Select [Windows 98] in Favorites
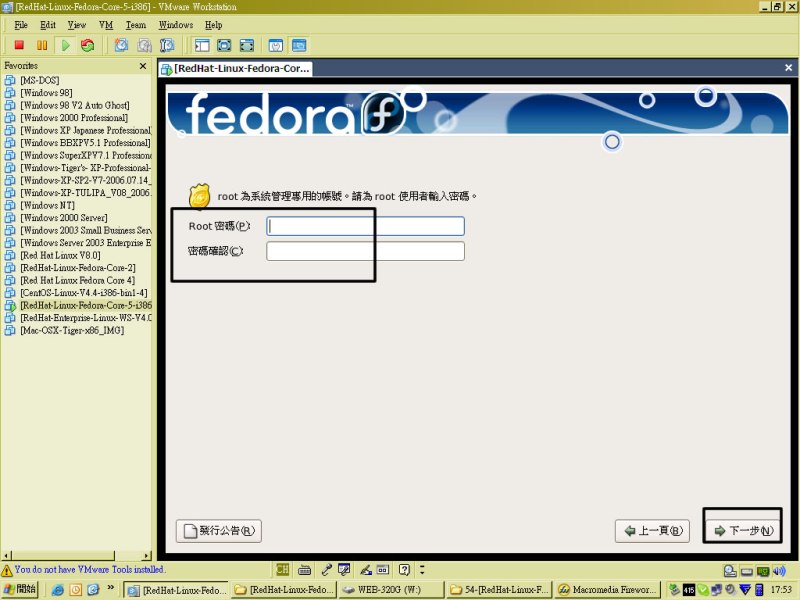 click(x=46, y=93)
